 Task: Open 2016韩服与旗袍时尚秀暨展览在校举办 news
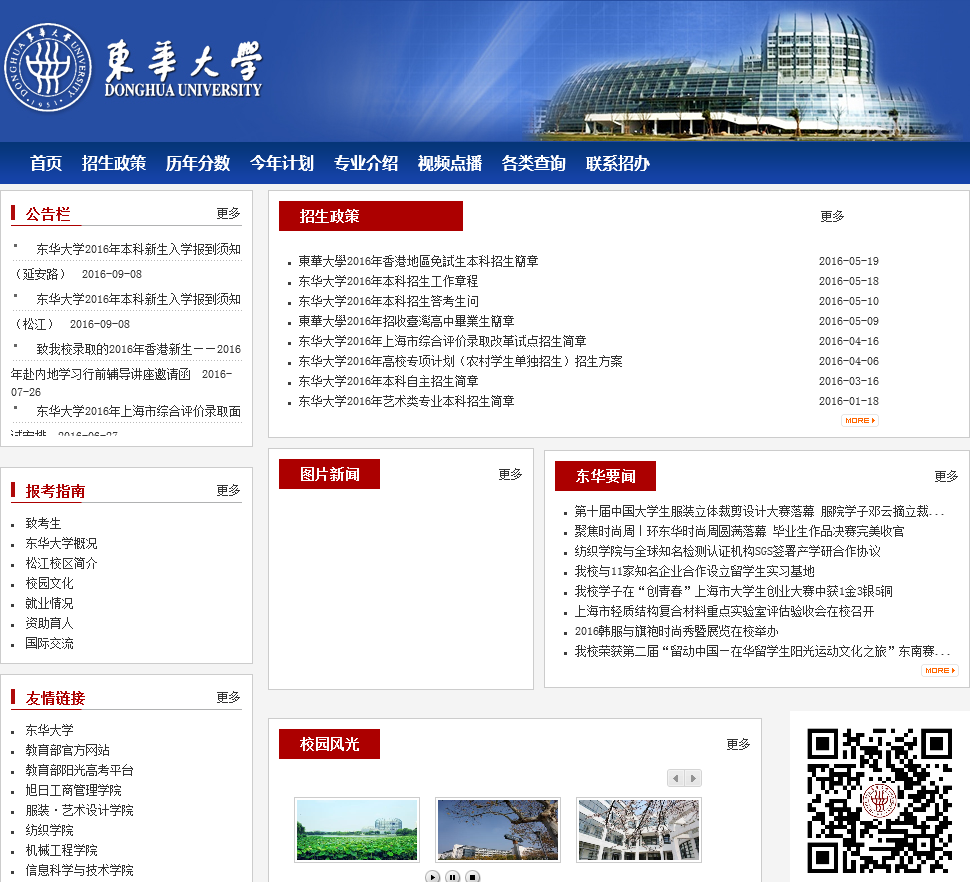point(676,632)
